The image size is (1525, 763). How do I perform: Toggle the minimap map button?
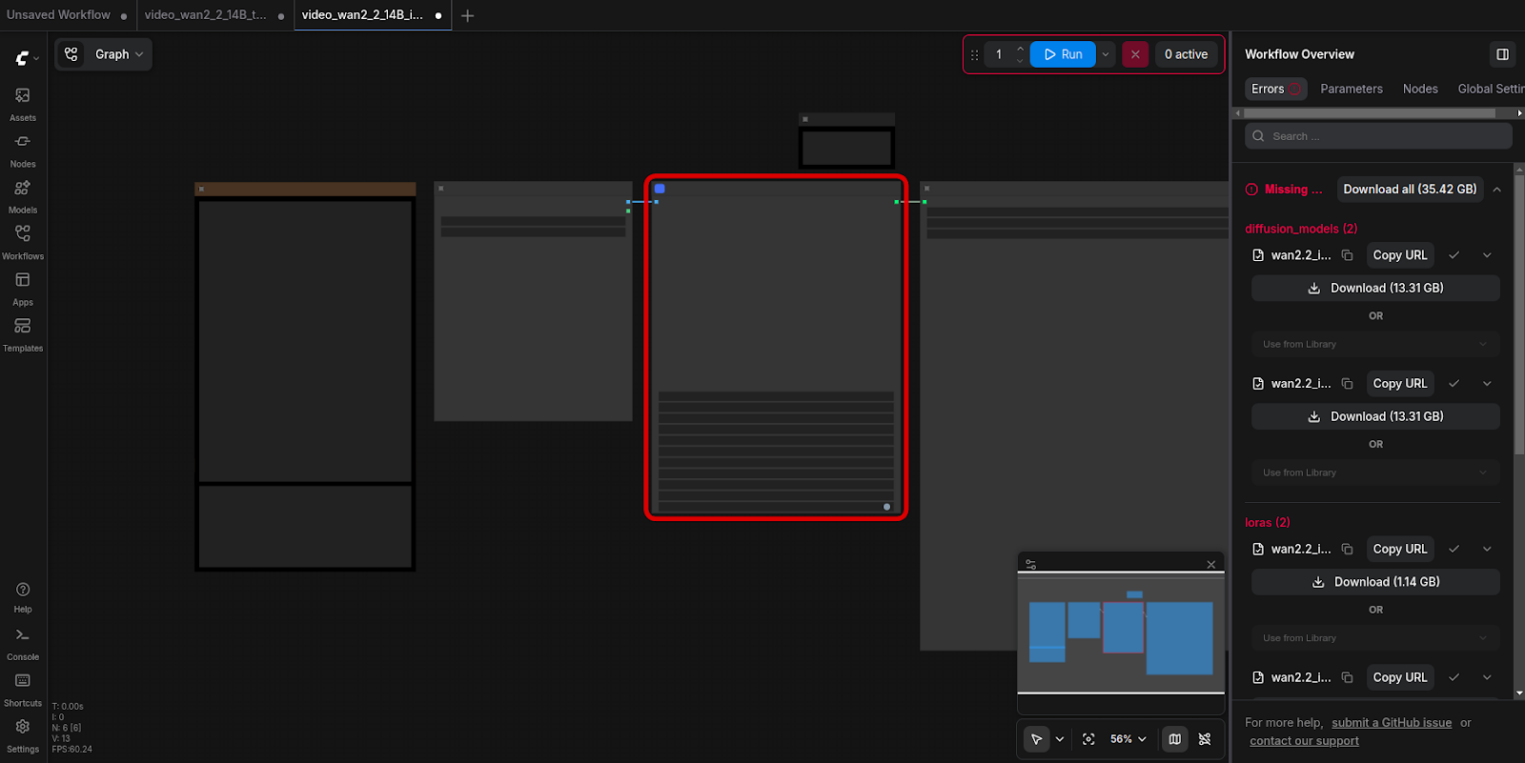(x=1174, y=739)
